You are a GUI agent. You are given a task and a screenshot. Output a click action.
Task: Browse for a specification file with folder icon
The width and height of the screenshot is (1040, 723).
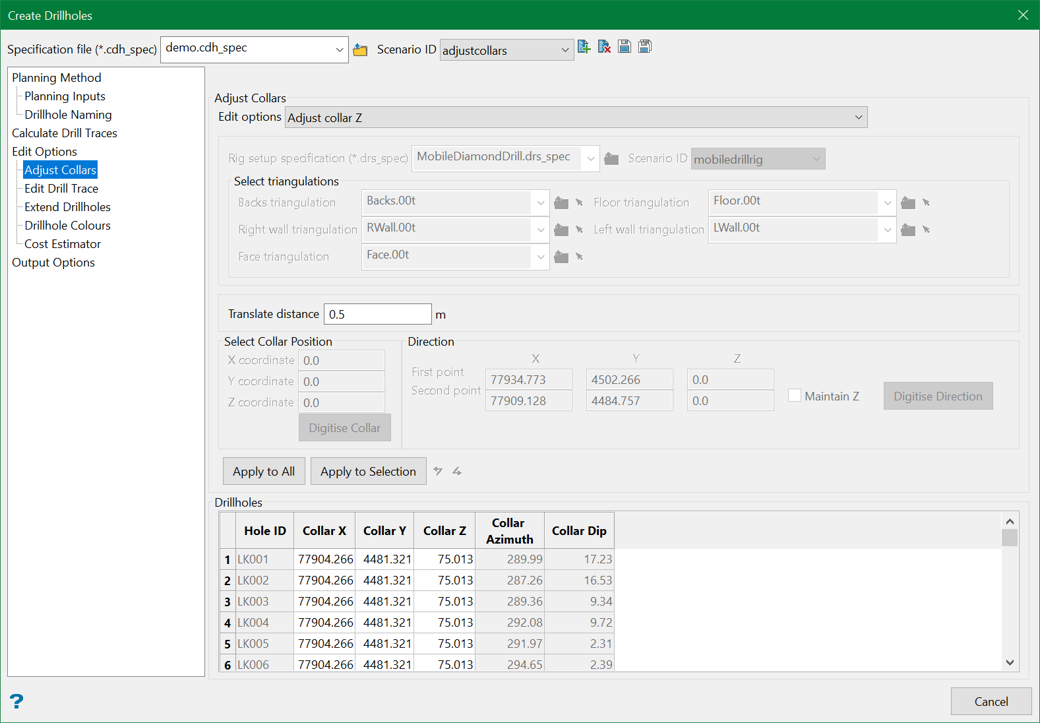(x=360, y=50)
